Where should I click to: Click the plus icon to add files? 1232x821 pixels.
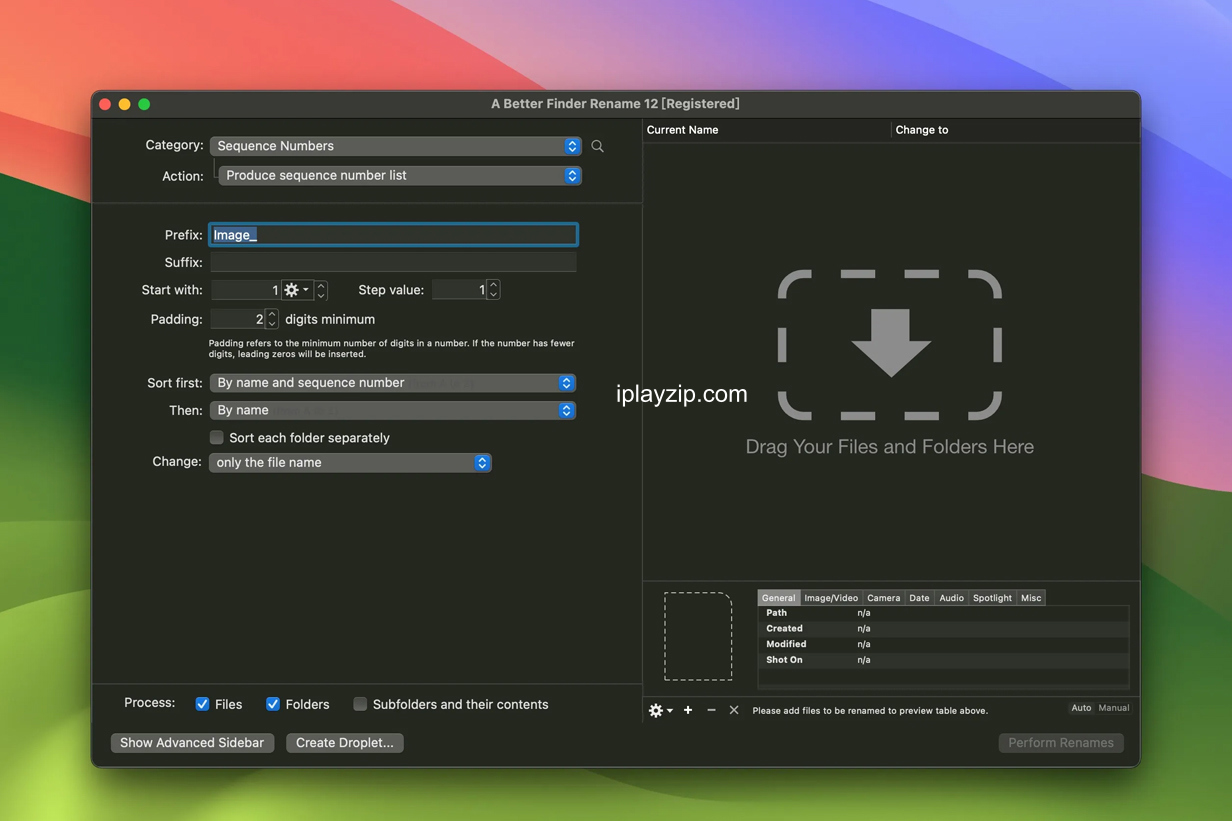(688, 710)
